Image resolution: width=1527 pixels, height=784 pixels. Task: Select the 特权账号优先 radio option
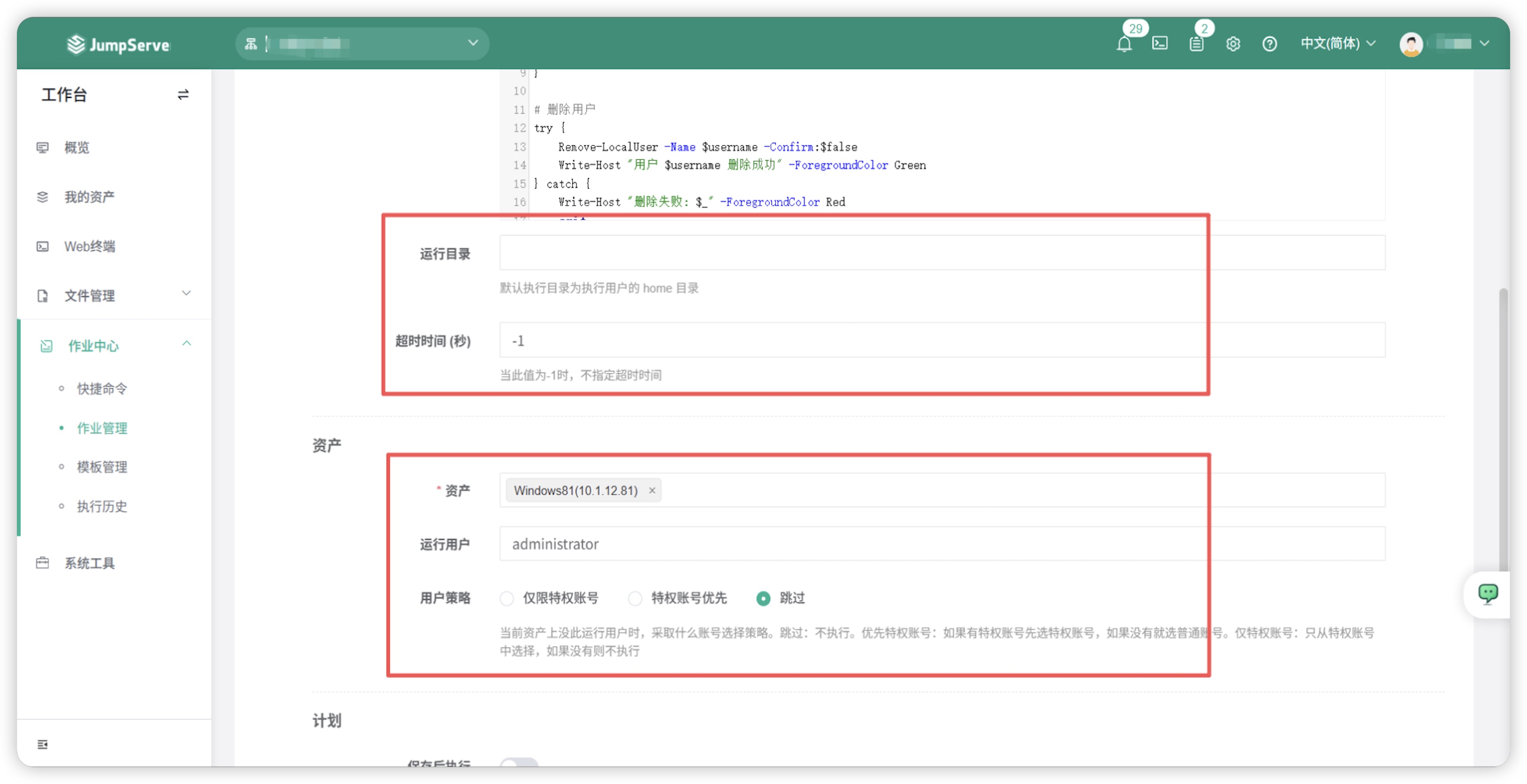pos(635,599)
